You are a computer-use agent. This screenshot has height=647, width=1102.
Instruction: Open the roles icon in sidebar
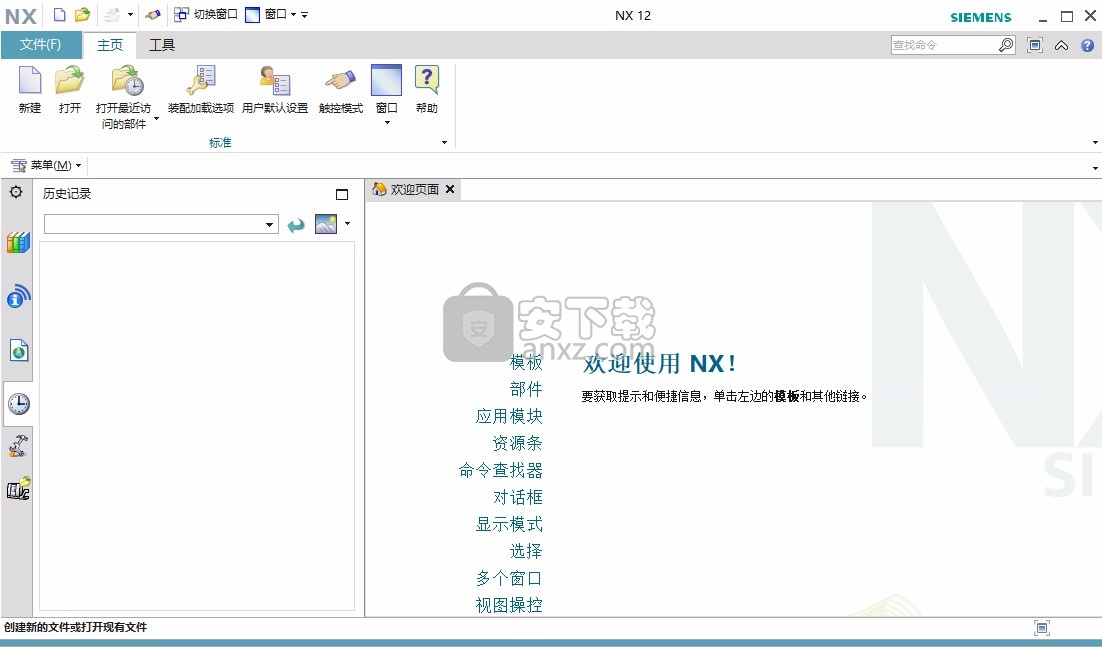(18, 488)
